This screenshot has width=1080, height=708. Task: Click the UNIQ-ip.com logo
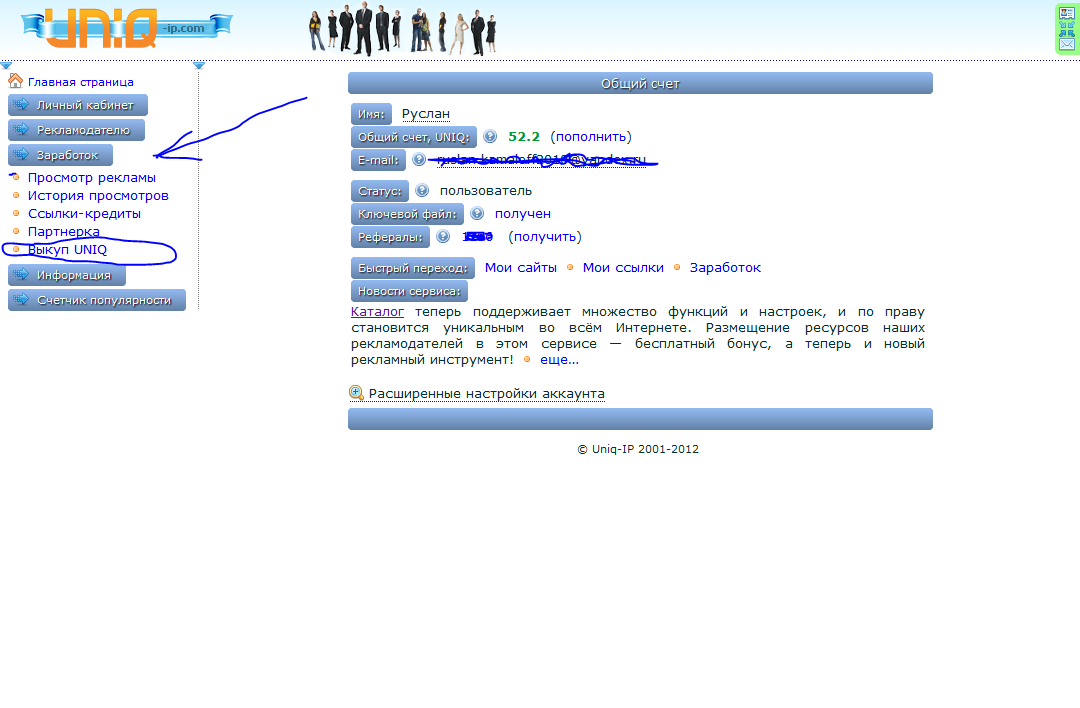[x=127, y=28]
